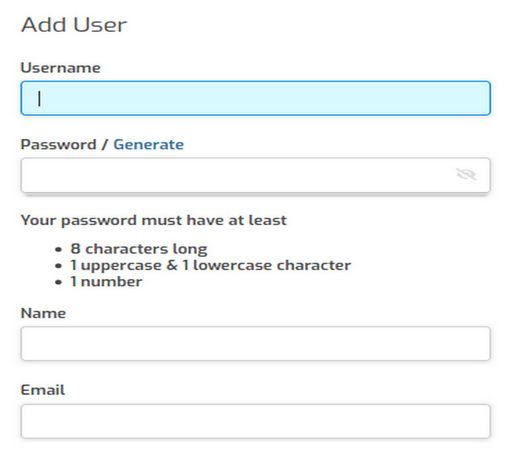Click the uppercase and lowercase requirement line
The height and width of the screenshot is (450, 505).
tap(210, 265)
